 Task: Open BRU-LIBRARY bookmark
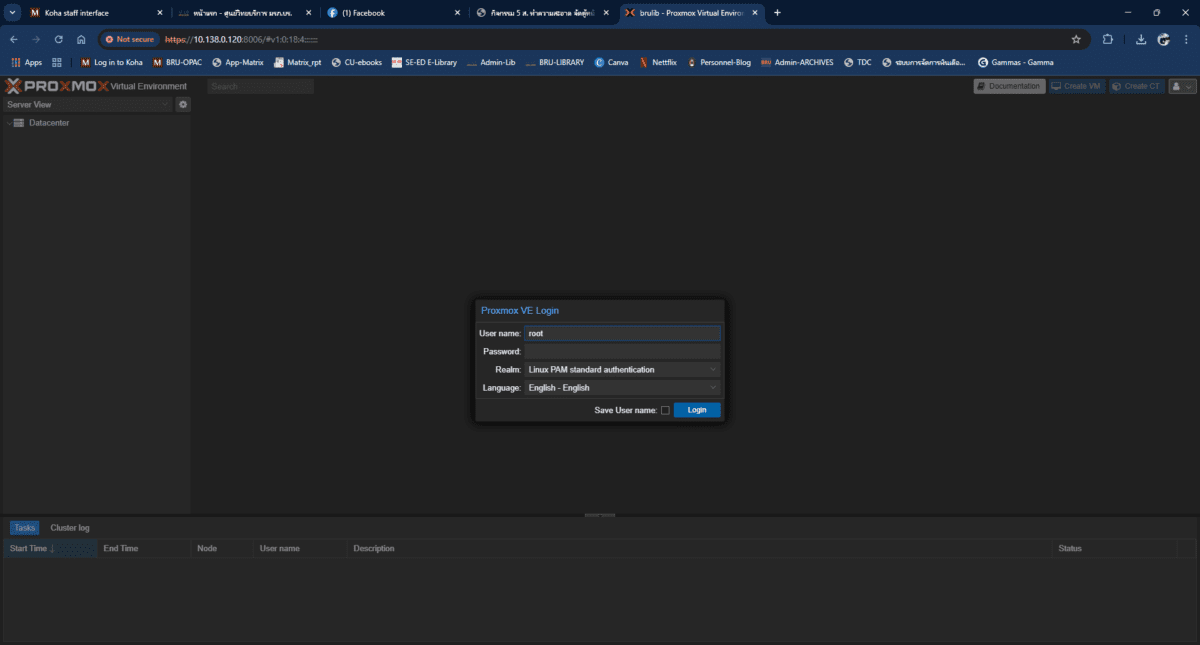tap(555, 62)
